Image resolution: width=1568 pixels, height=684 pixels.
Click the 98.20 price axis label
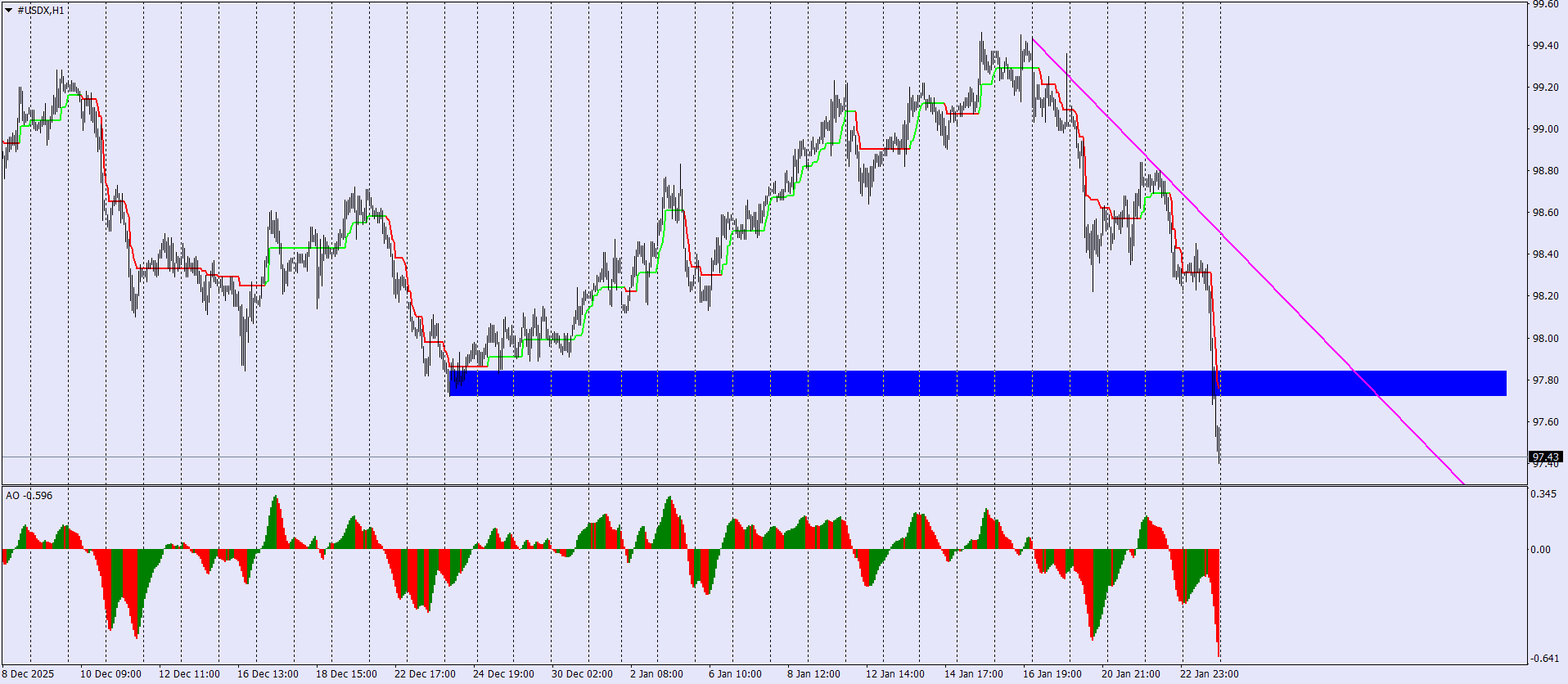tap(1545, 295)
